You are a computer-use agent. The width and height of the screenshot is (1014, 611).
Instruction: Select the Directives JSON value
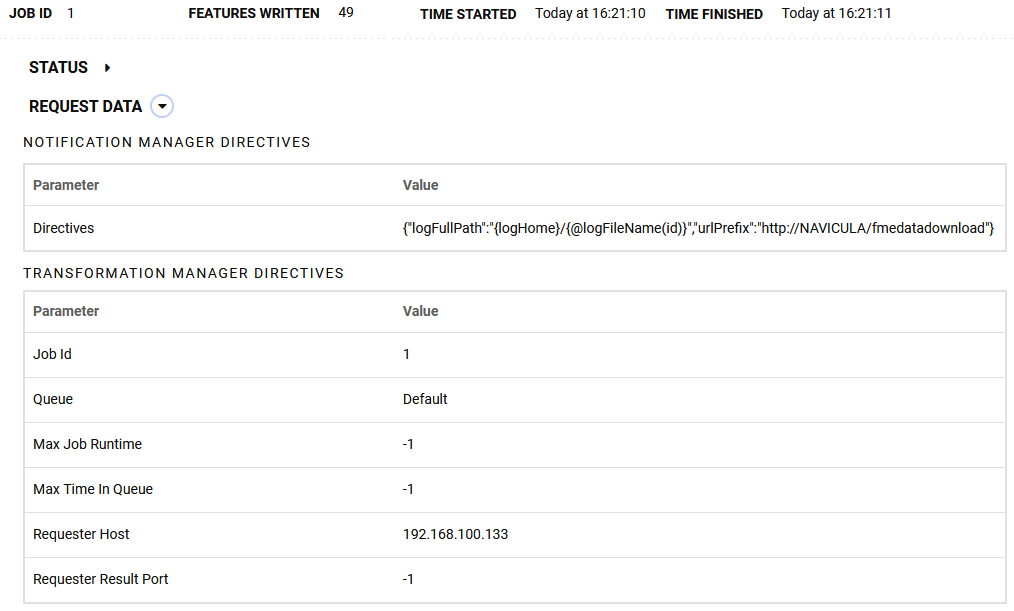(698, 228)
